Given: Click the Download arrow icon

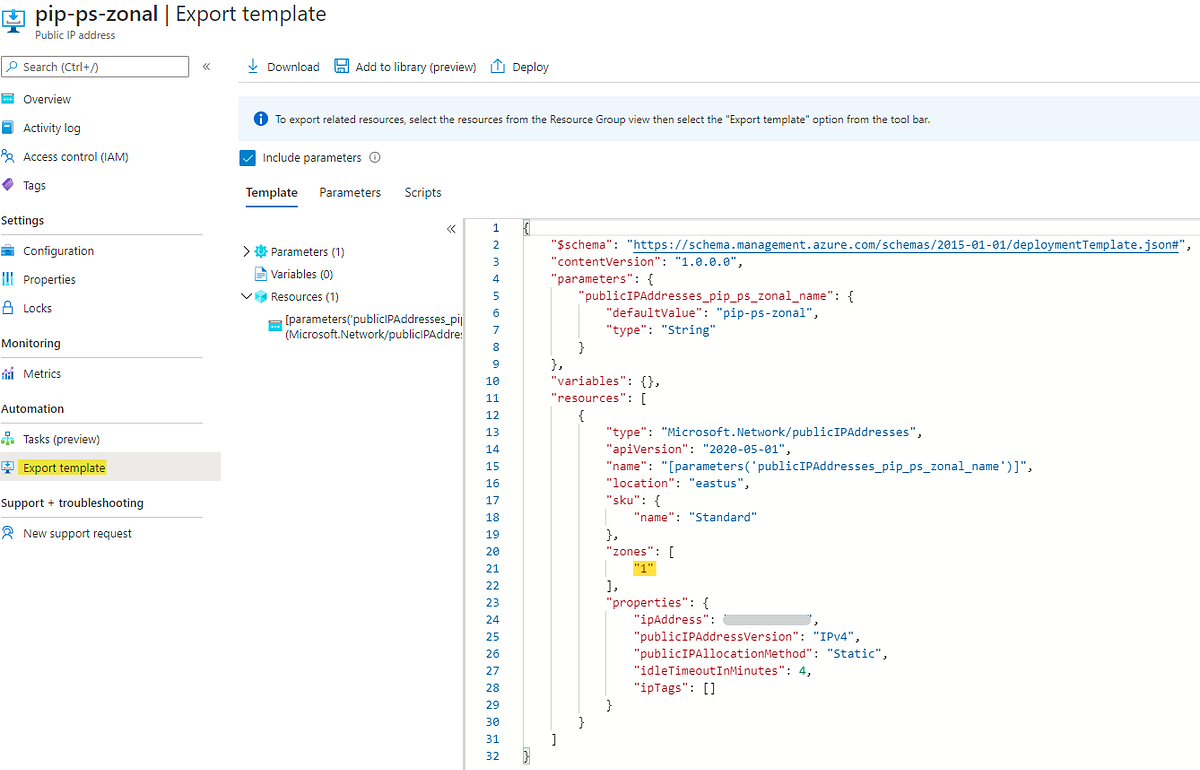Looking at the screenshot, I should (252, 66).
